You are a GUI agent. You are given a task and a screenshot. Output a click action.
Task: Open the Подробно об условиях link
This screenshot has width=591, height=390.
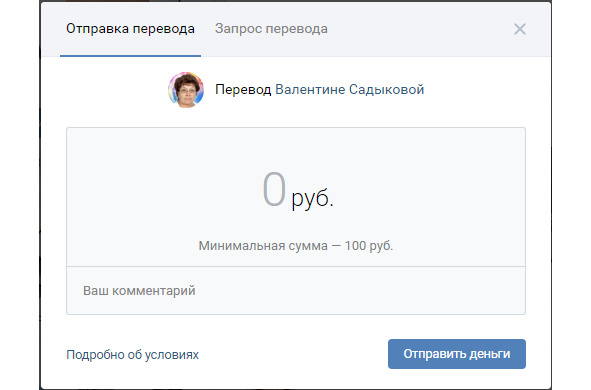pos(132,355)
